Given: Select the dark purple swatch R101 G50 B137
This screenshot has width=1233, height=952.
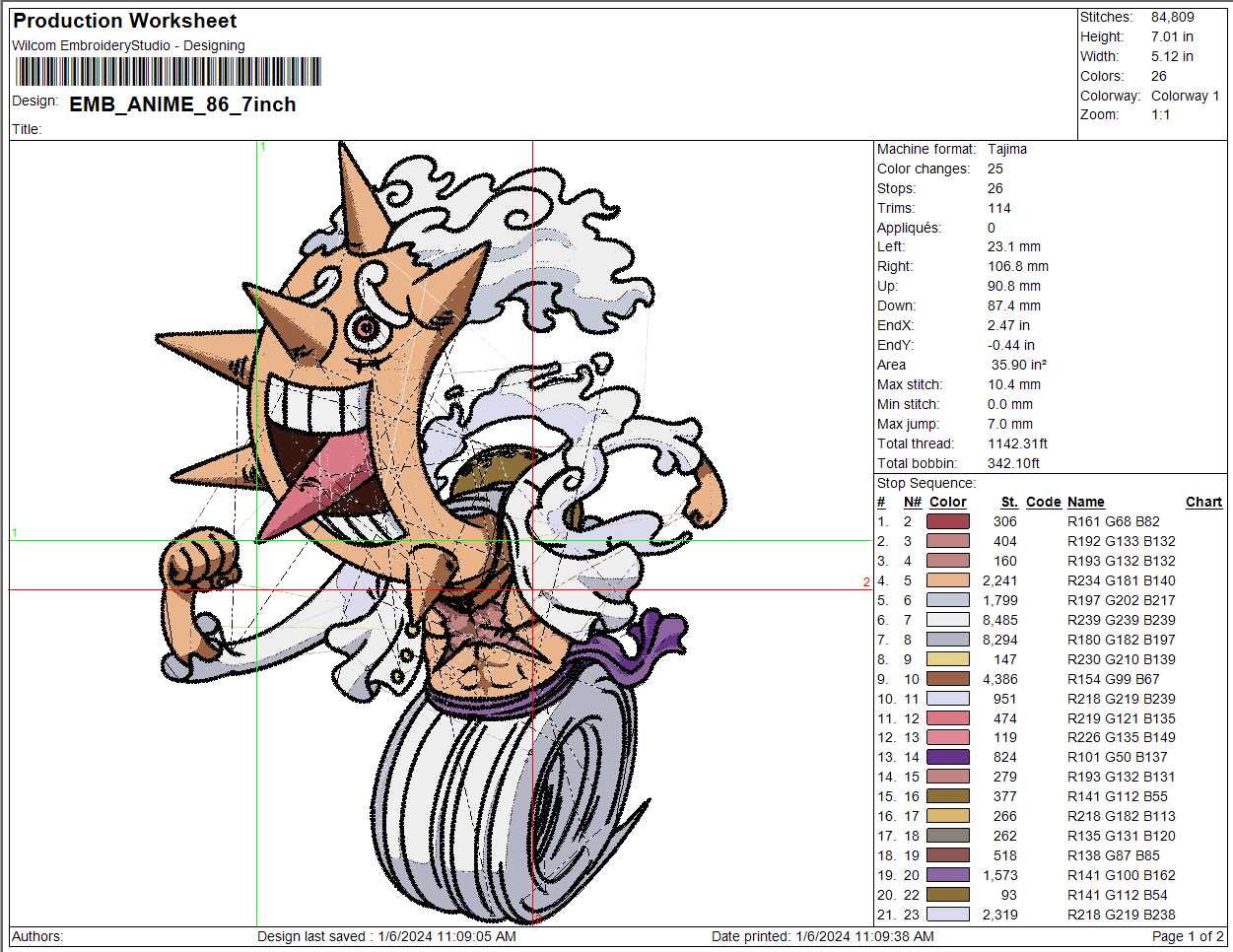Looking at the screenshot, I should click(947, 757).
